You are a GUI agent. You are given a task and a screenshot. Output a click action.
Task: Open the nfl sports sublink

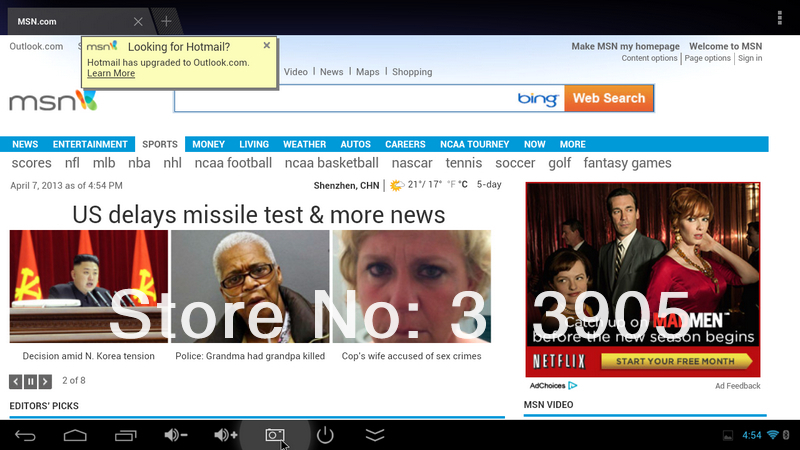(x=72, y=163)
